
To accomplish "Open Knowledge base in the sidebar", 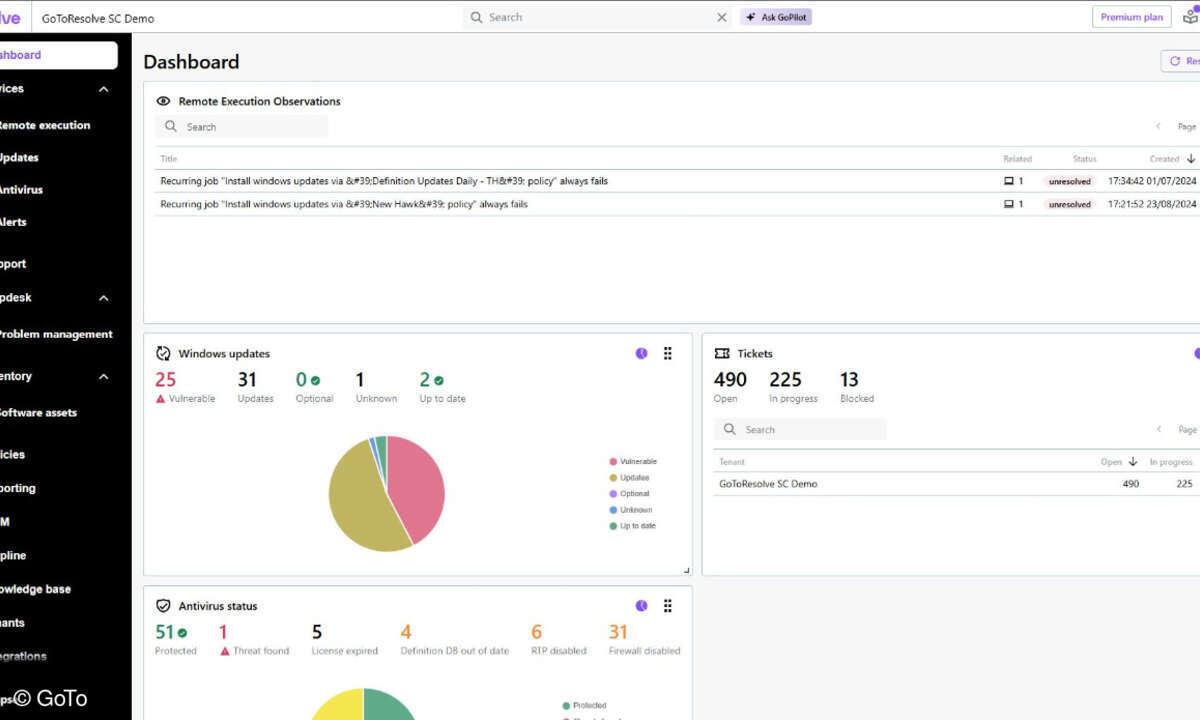I will click(35, 589).
